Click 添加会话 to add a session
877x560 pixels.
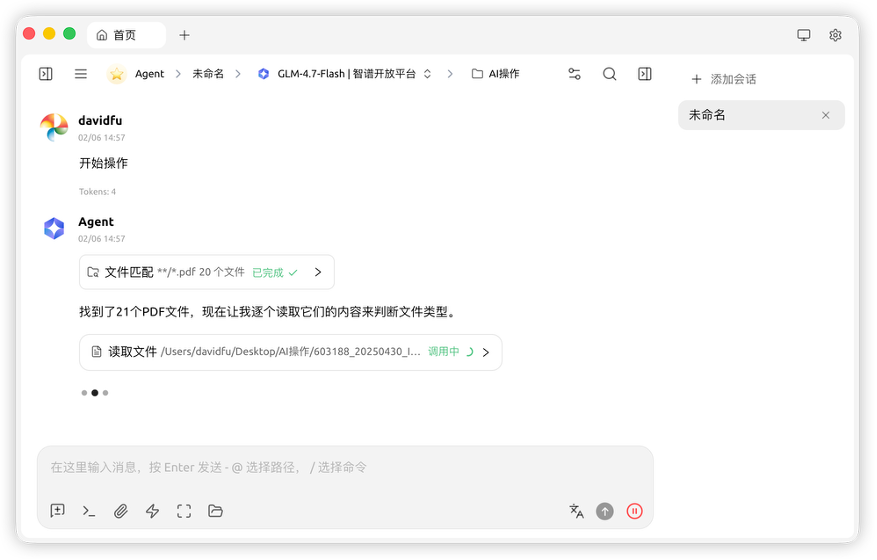(724, 79)
